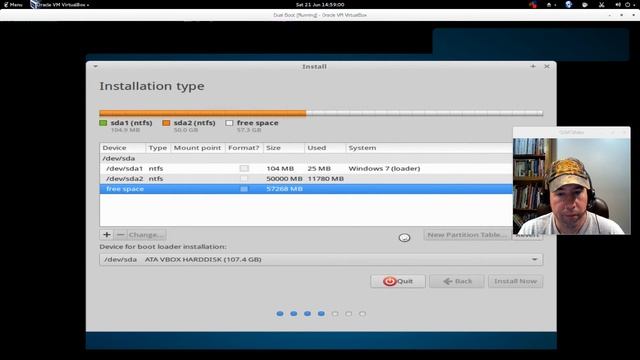Screen dimensions: 640x360
Task: Click the Windows 7 (loader) system cell
Action: pos(384,169)
